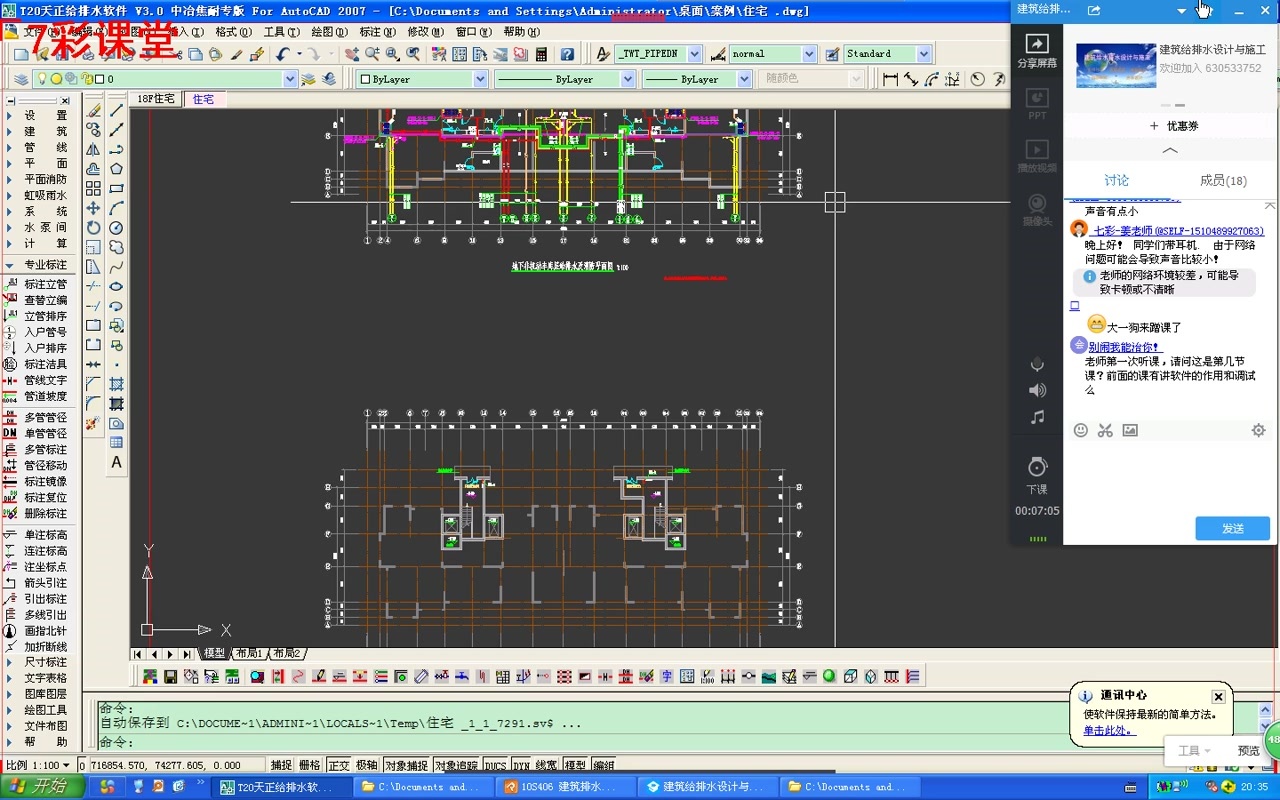Image resolution: width=1280 pixels, height=800 pixels.
Task: Toggle DUCS in status bar
Action: click(496, 765)
